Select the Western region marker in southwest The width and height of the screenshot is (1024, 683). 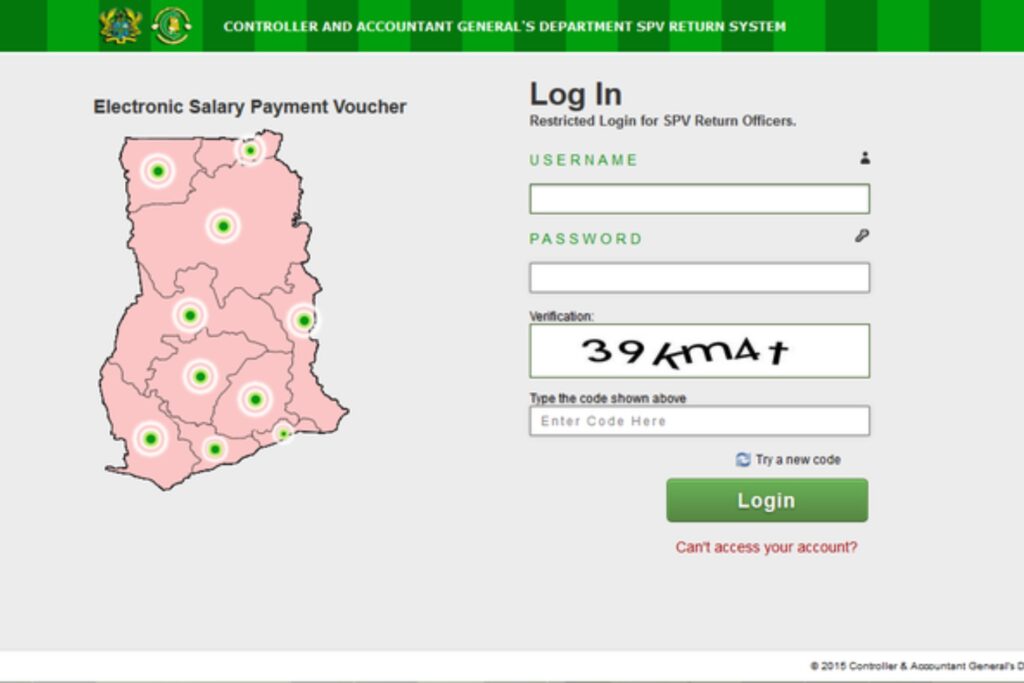[151, 438]
